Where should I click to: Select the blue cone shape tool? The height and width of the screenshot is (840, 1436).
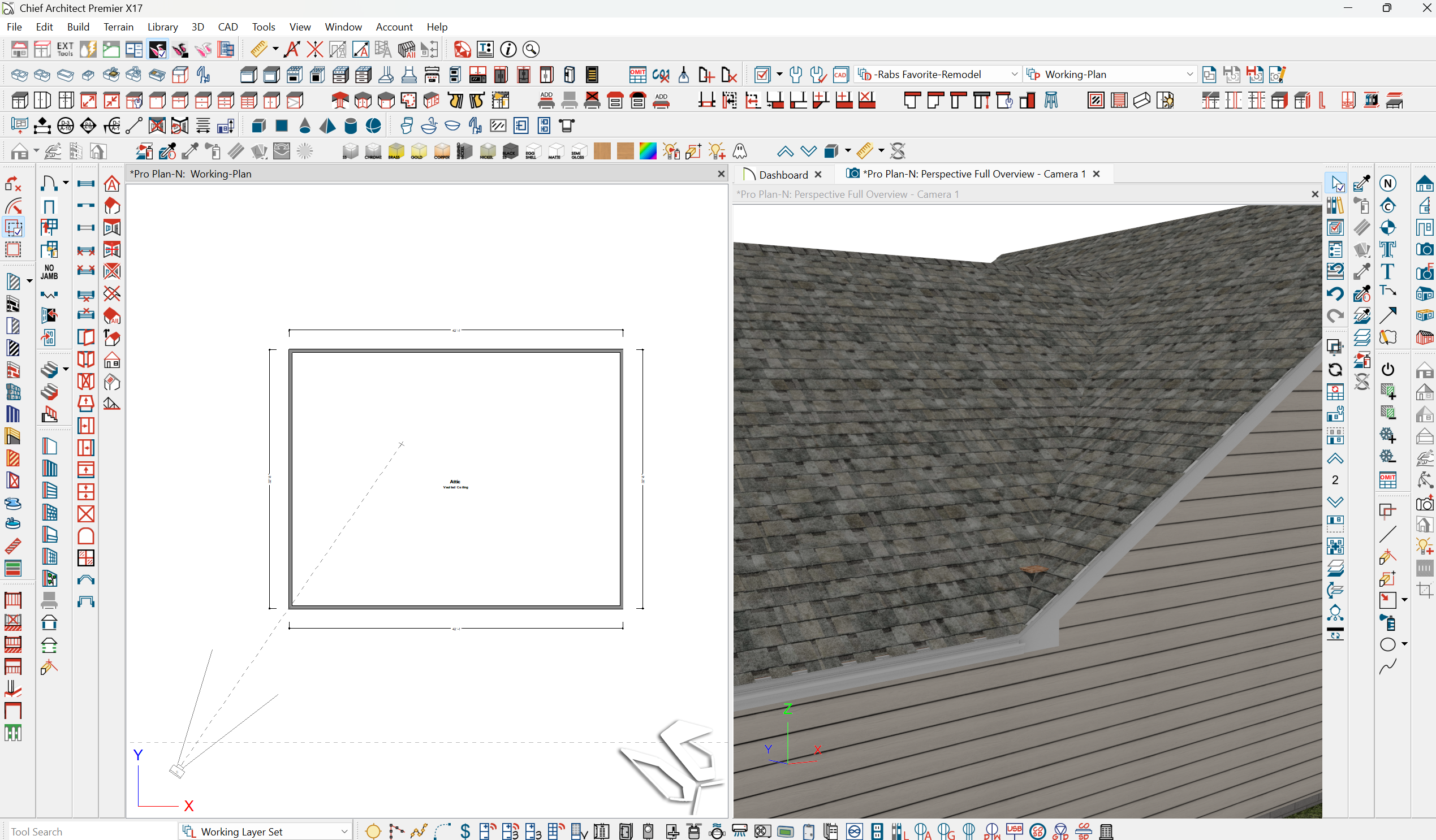click(x=305, y=126)
